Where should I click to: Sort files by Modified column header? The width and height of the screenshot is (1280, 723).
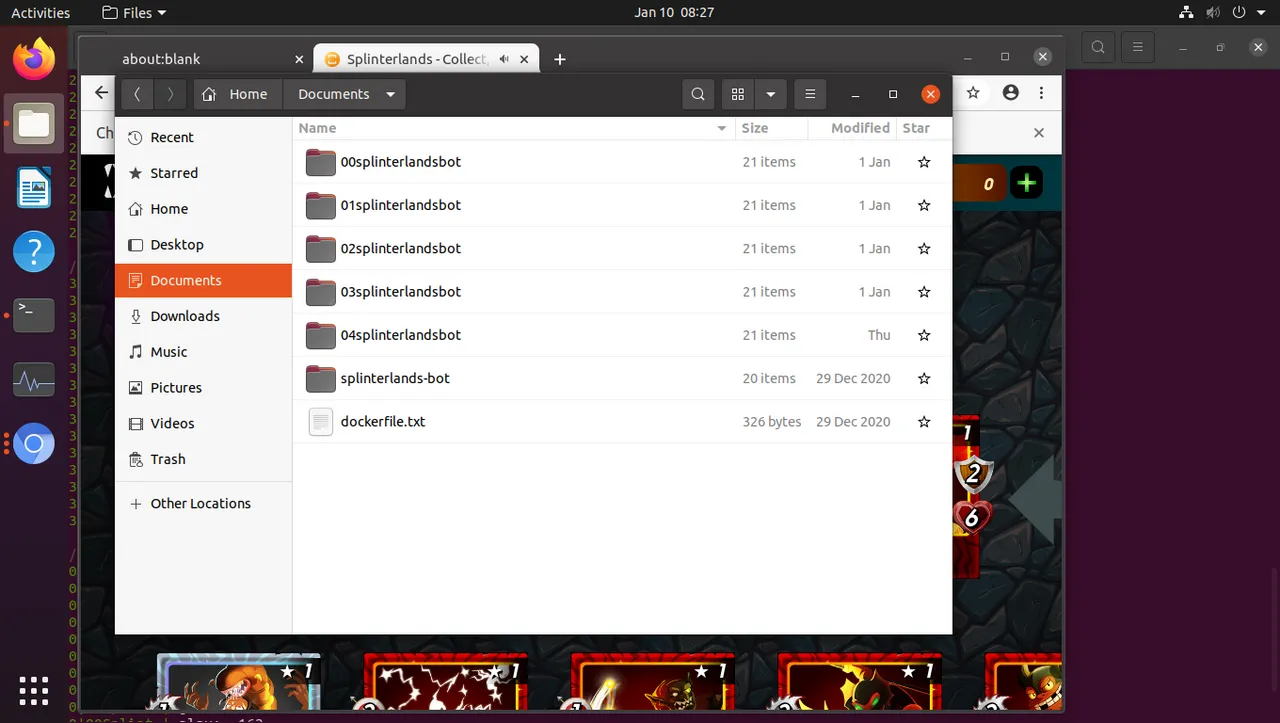[852, 128]
